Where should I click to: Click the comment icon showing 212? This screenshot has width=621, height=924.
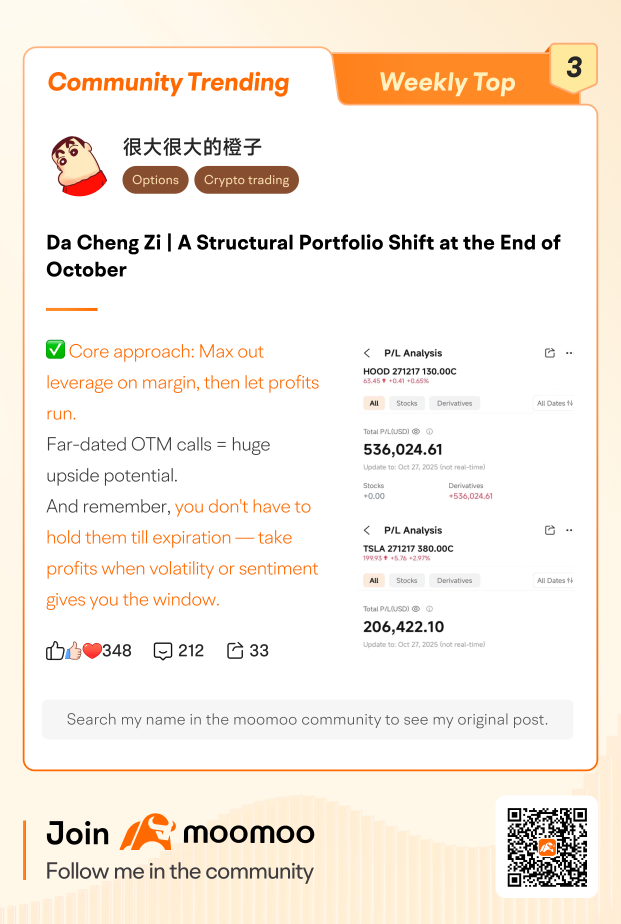click(x=163, y=651)
